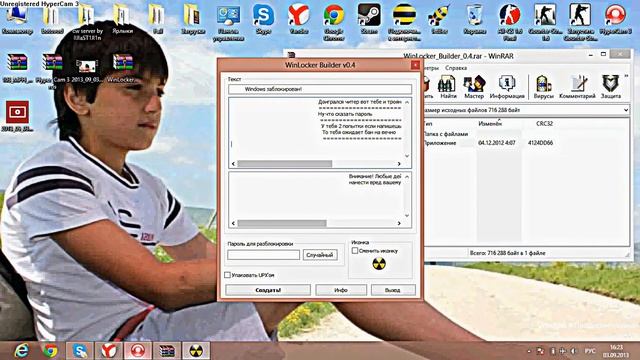Run the Вирусы scan in WinRAR
This screenshot has width=640, height=360.
(x=544, y=87)
